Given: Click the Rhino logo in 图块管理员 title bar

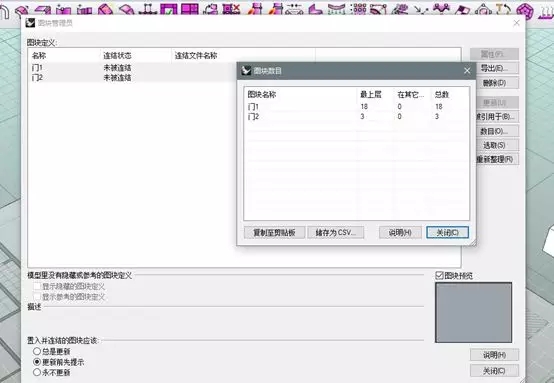Looking at the screenshot, I should [x=30, y=23].
